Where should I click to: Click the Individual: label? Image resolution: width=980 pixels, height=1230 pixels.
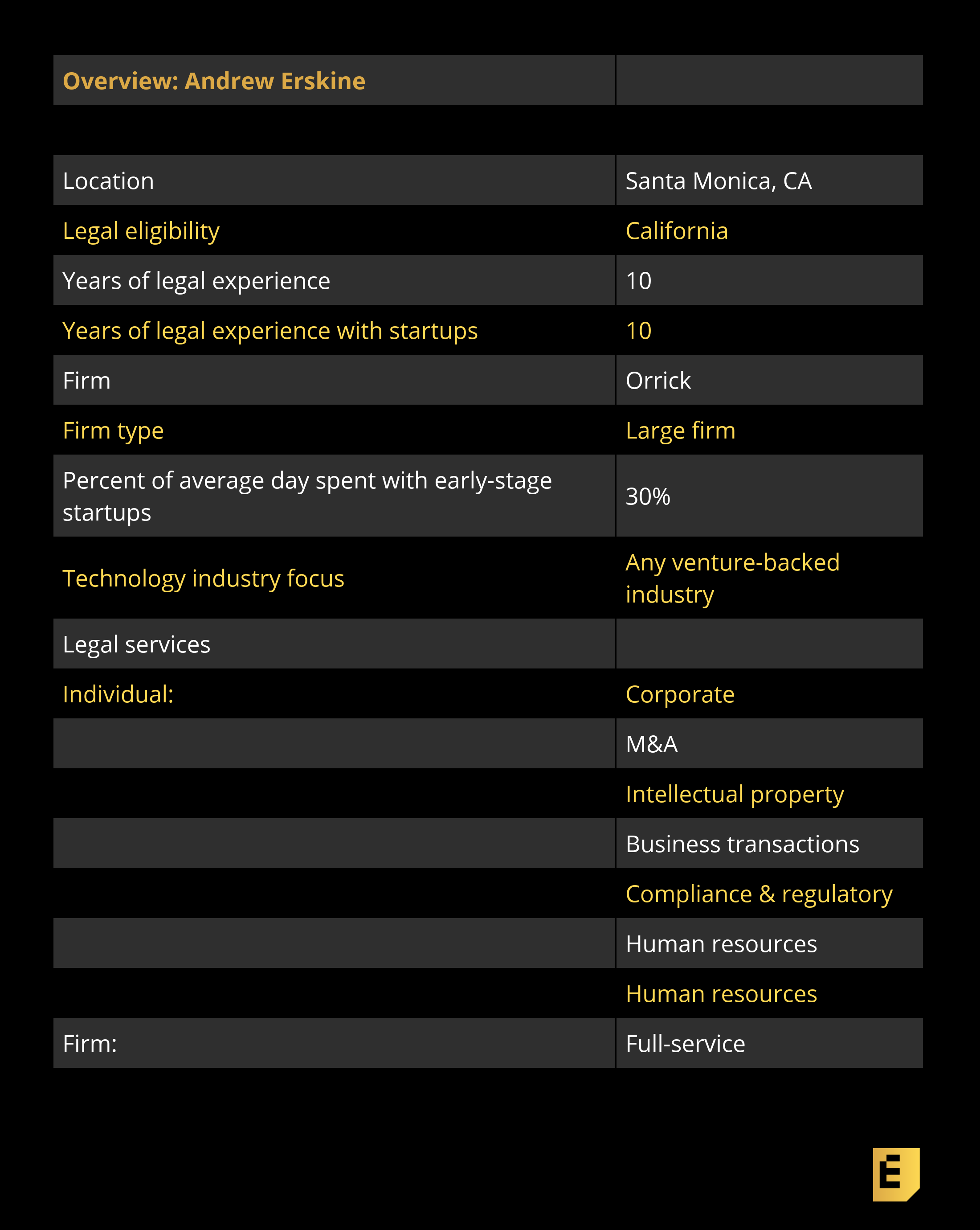click(118, 694)
